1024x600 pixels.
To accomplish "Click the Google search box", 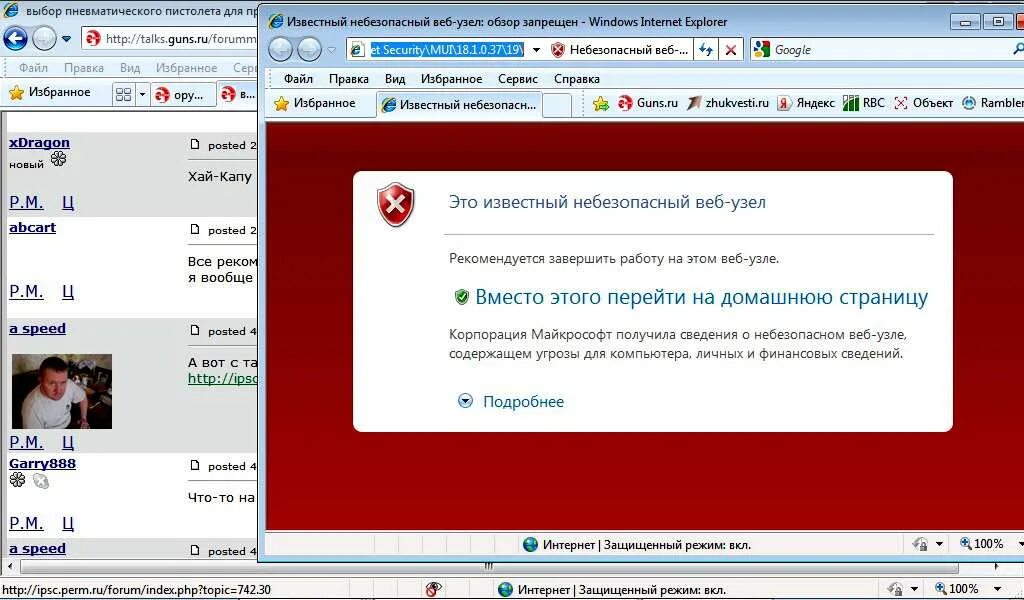I will 888,50.
